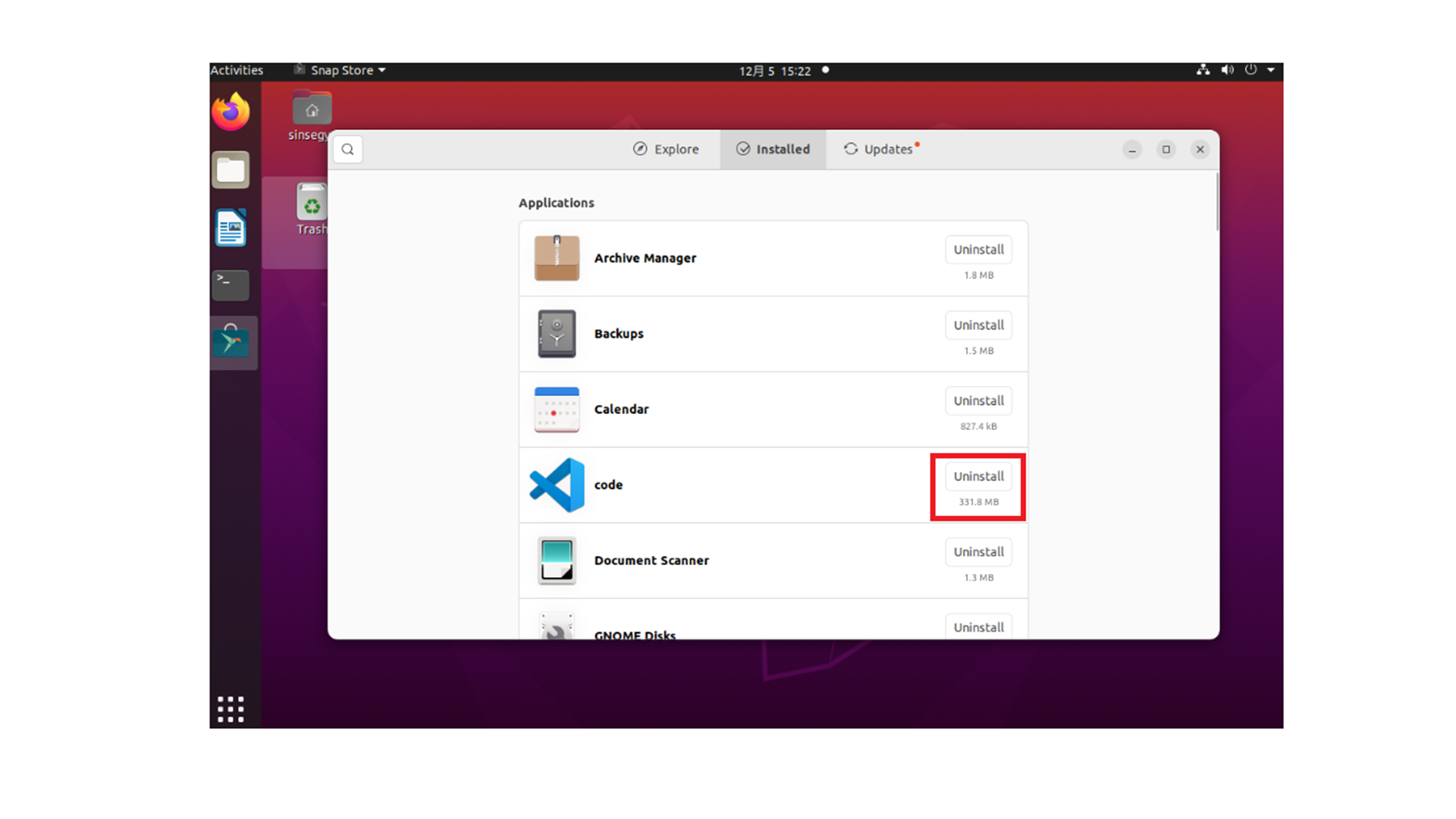Launch Firefox from the dock
The image size is (1456, 819).
point(231,112)
